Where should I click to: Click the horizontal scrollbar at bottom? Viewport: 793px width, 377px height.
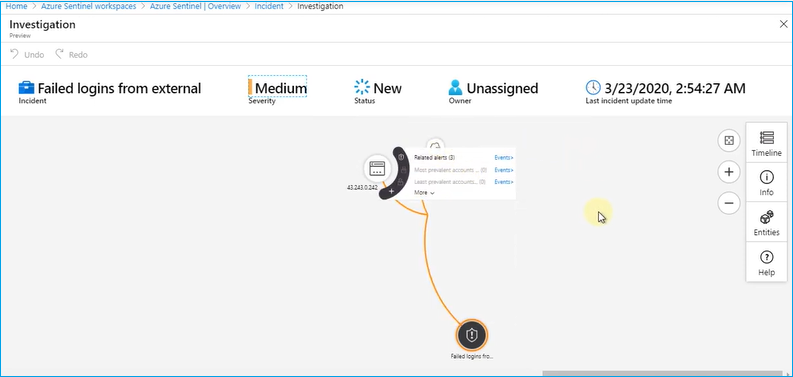tap(663, 373)
